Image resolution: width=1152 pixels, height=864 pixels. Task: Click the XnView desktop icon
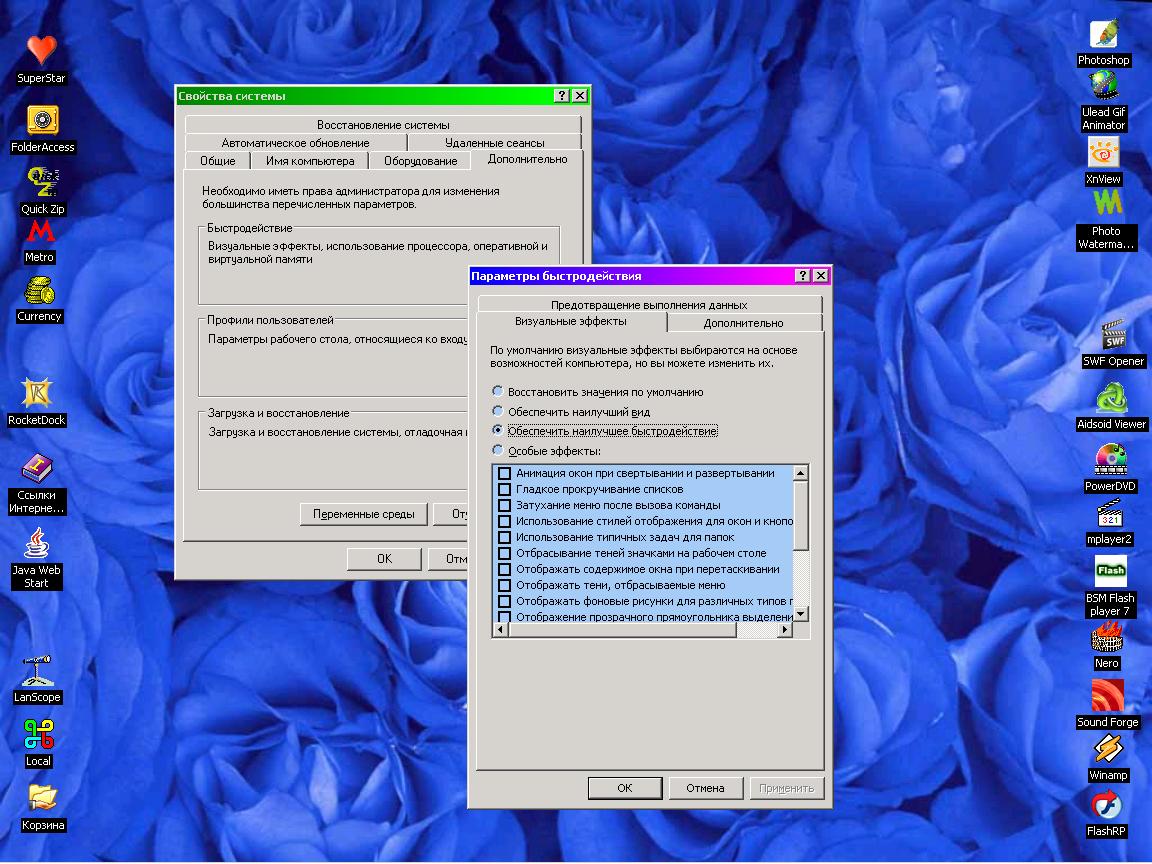pos(1103,154)
